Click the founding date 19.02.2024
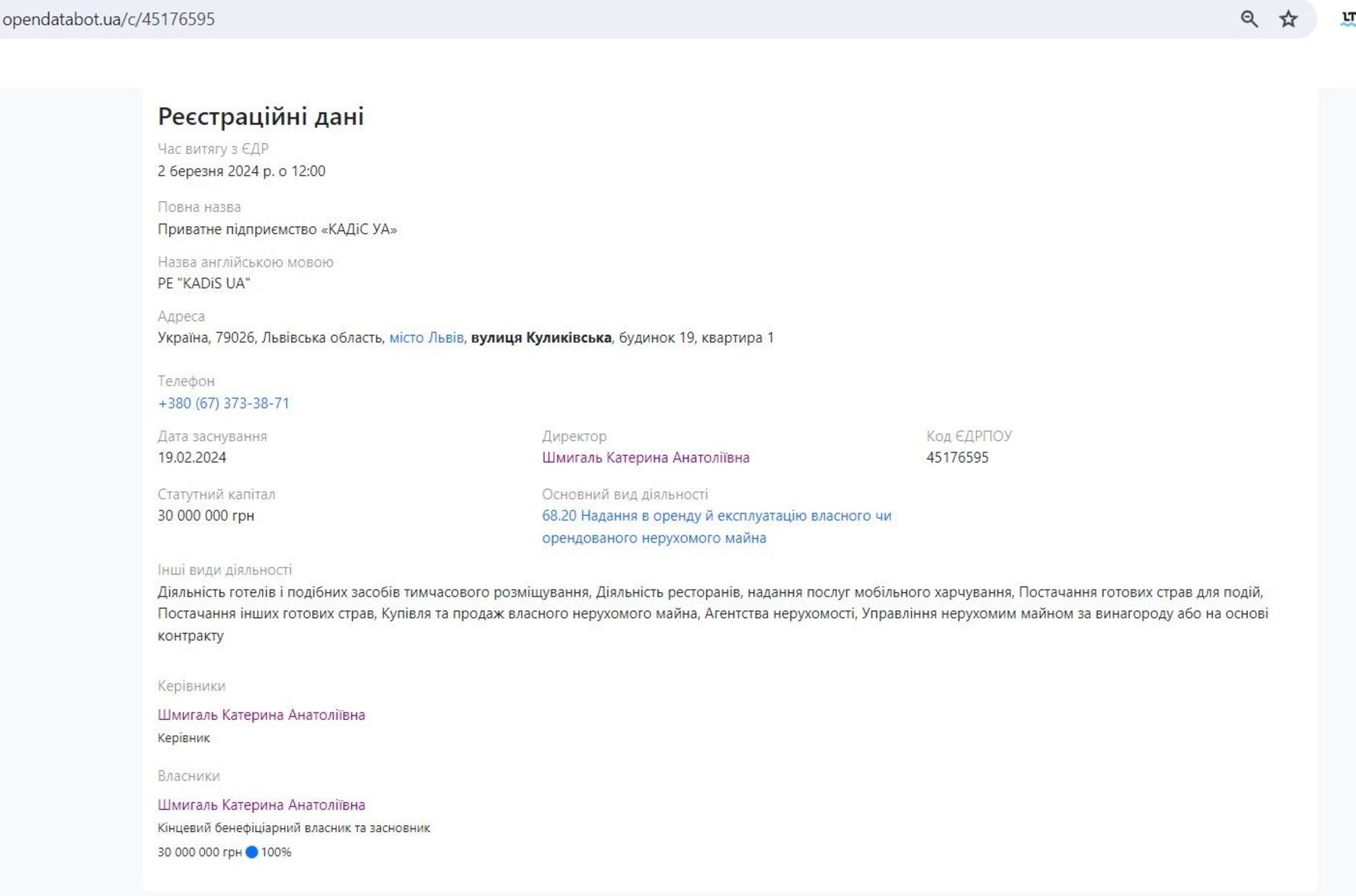 coord(192,457)
